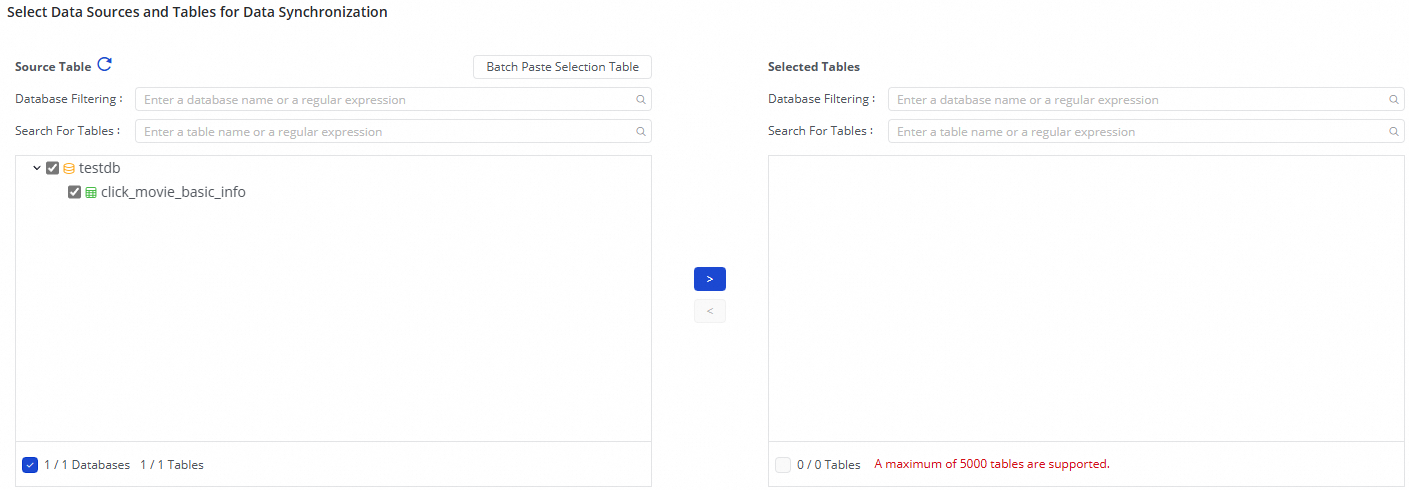Click search icon in selected Database Filtering
This screenshot has width=1409, height=490.
pos(1393,100)
